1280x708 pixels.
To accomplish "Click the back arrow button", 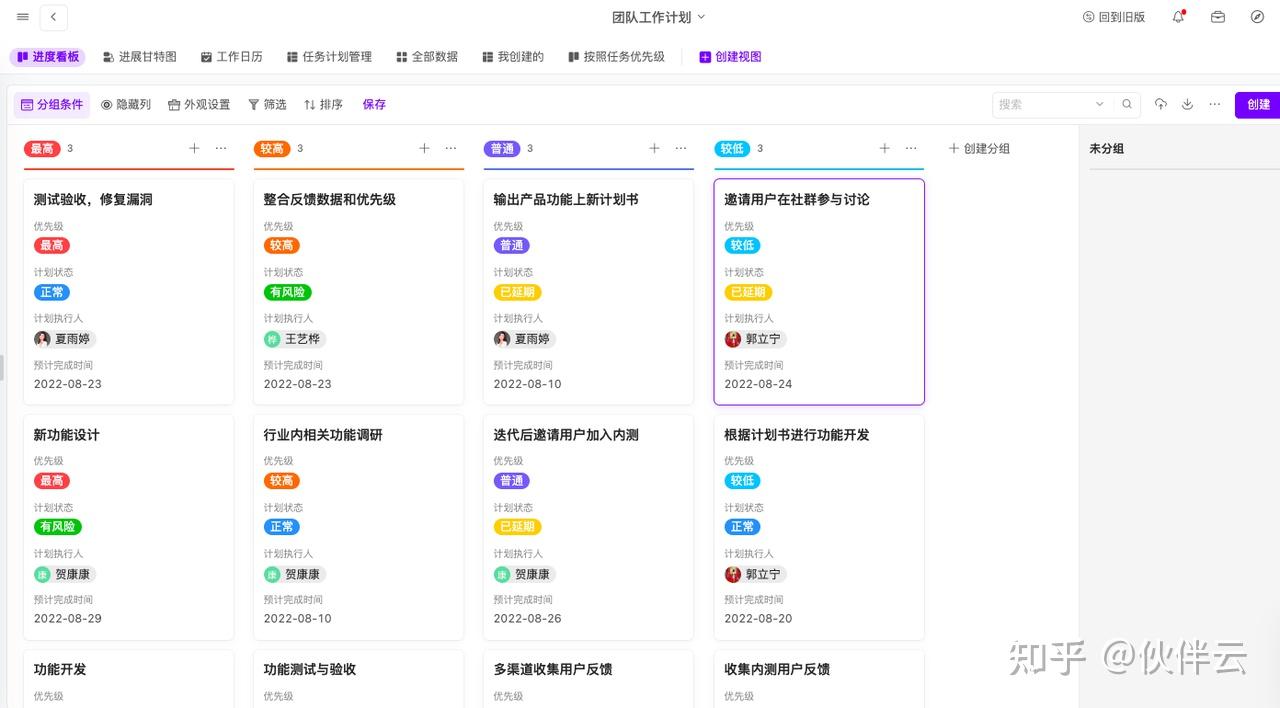I will point(53,17).
